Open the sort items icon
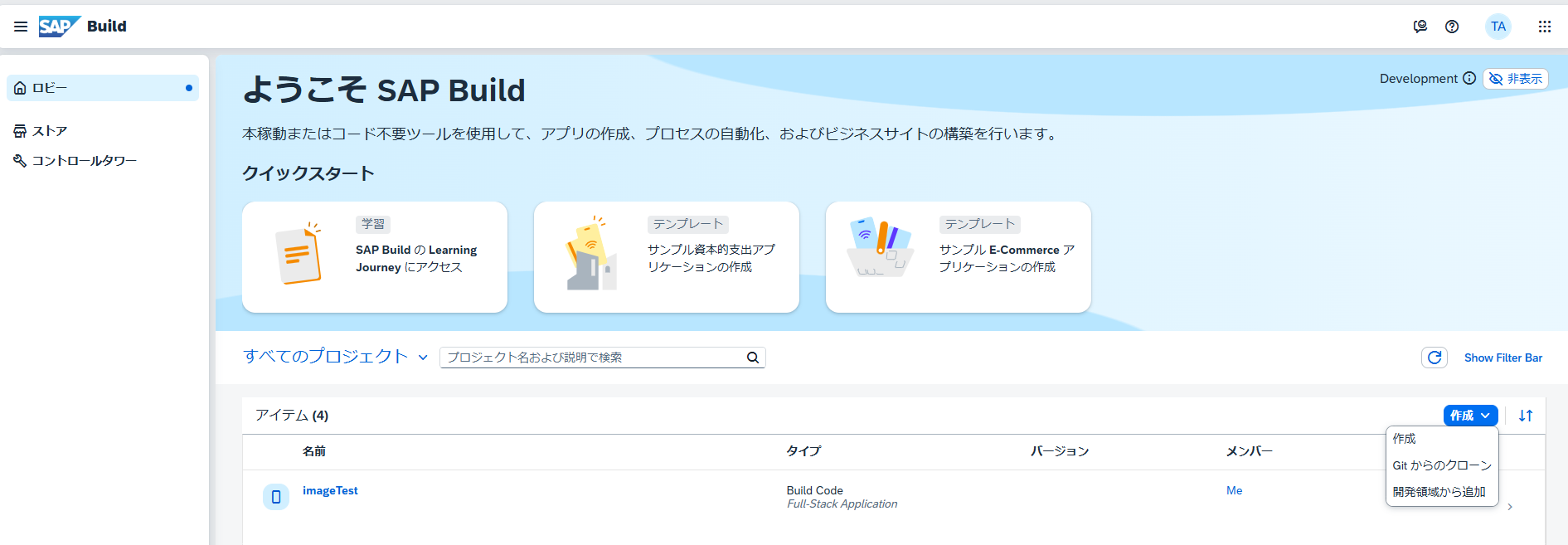 tap(1526, 416)
